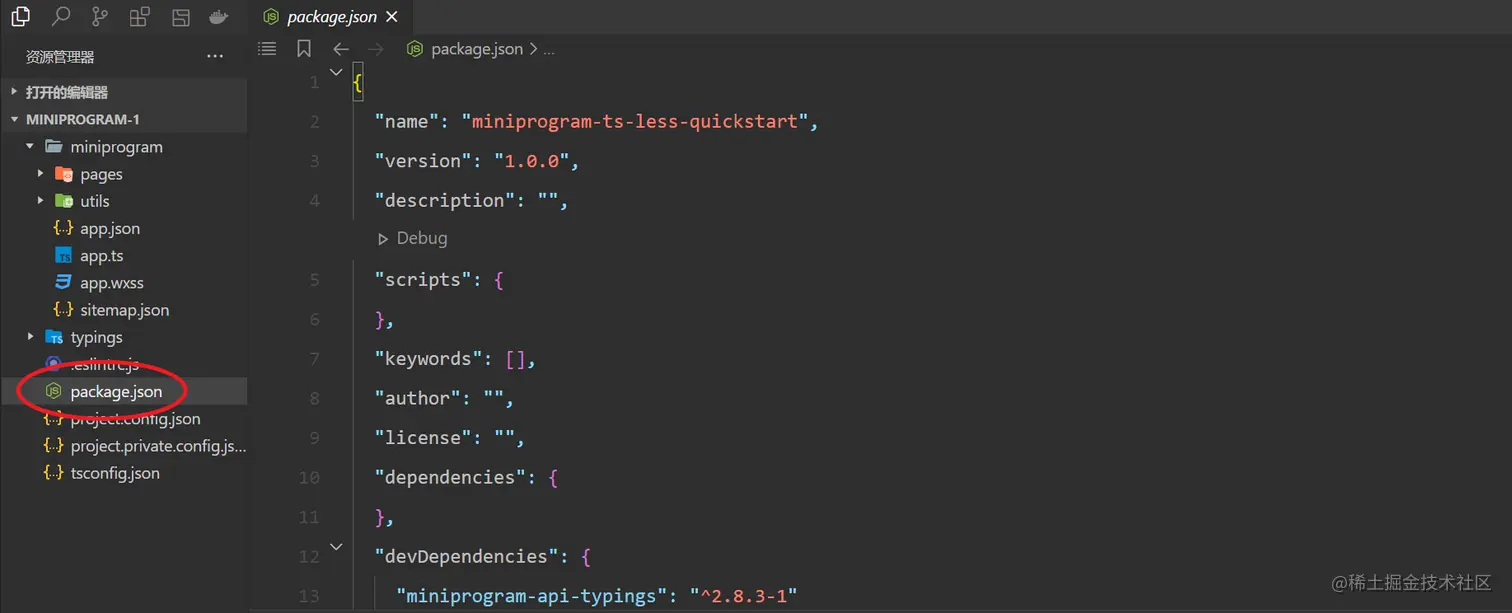The image size is (1512, 613).
Task: Expand the typings folder
Action: coord(123,337)
